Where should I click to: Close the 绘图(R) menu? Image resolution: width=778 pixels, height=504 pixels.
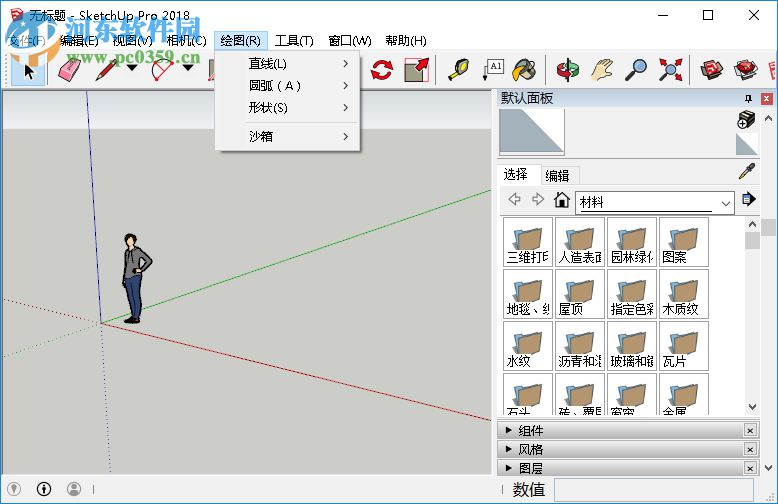pos(241,41)
